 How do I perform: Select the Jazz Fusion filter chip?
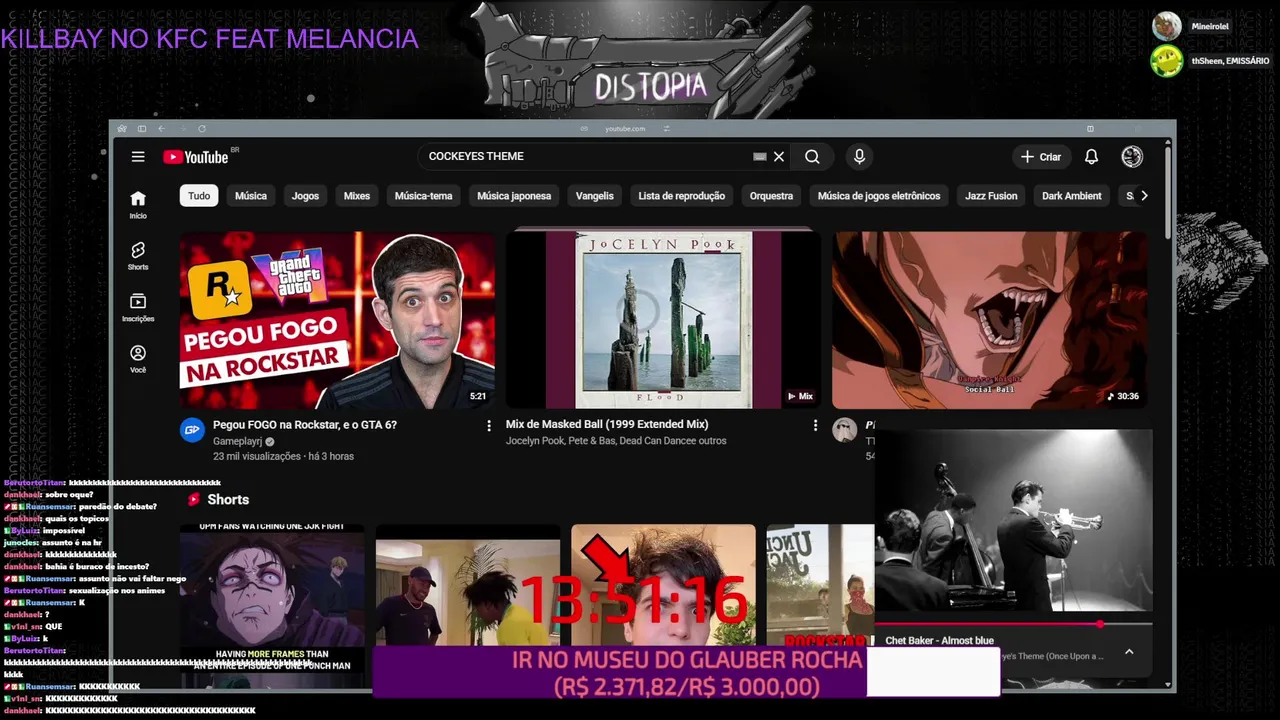pos(991,196)
